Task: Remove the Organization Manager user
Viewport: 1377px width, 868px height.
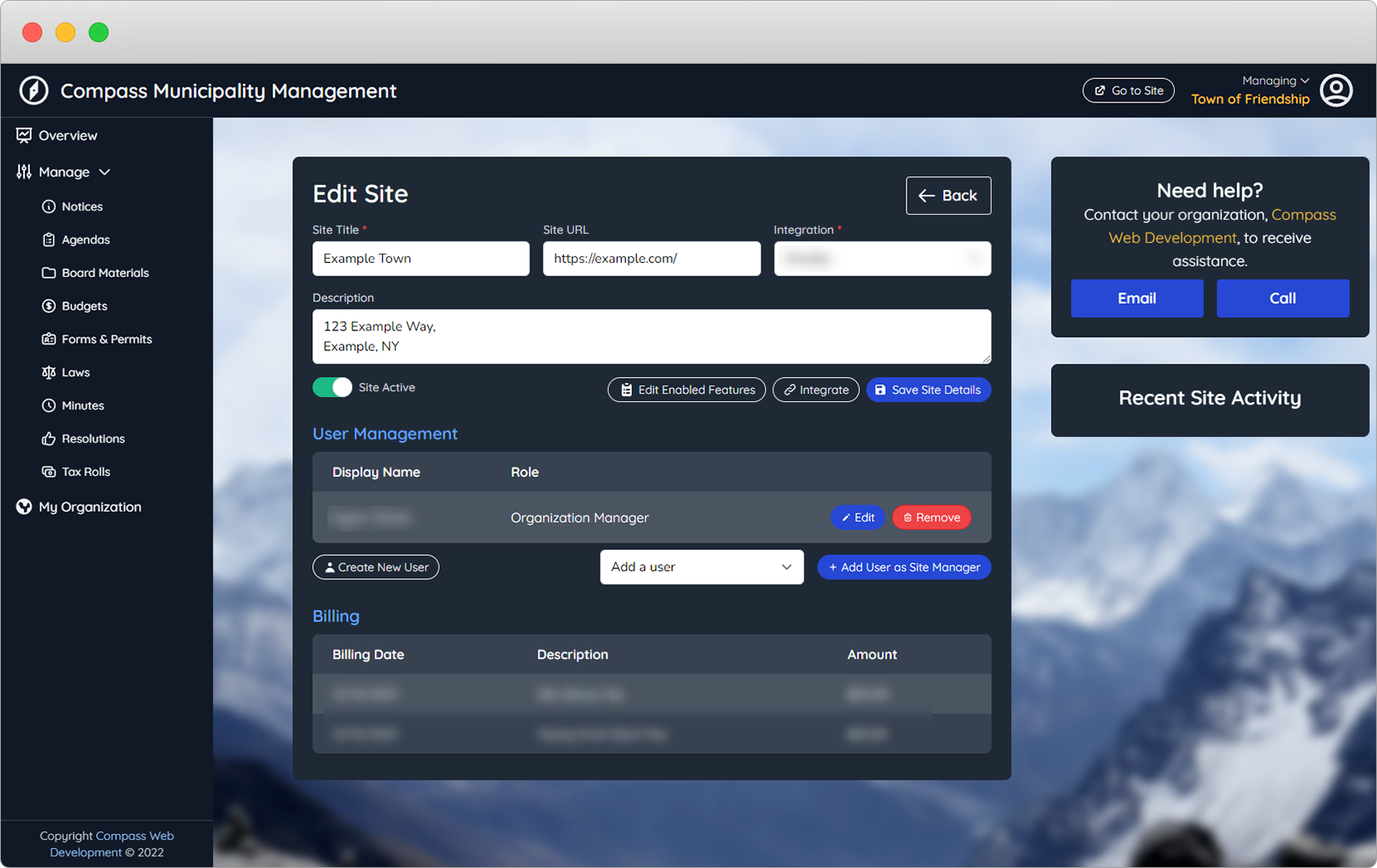Action: 931,518
